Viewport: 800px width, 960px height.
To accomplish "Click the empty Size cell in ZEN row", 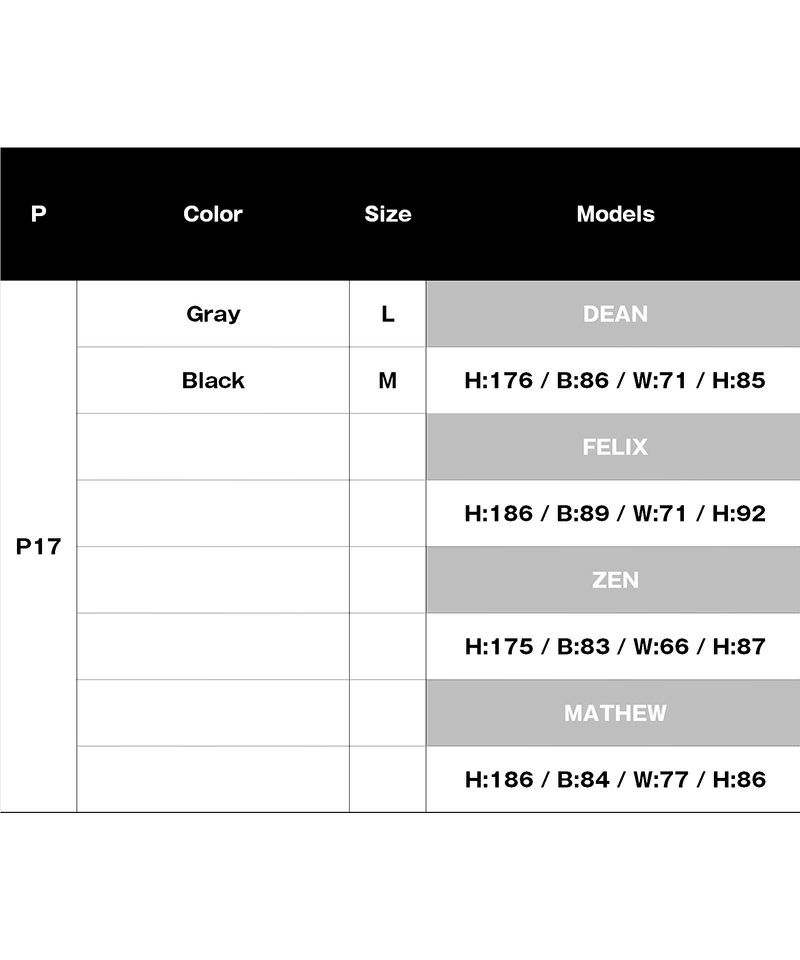I will tap(388, 580).
